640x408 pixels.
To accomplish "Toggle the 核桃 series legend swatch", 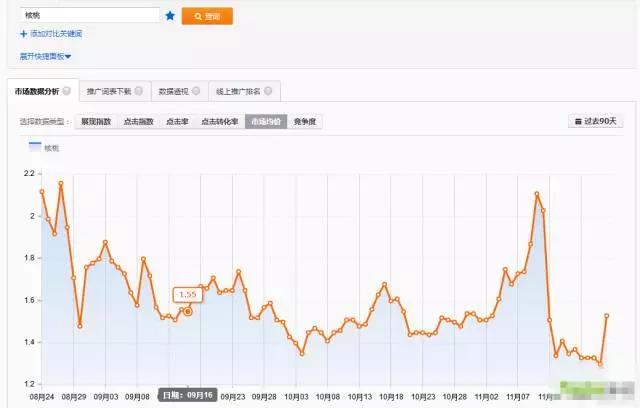I will pyautogui.click(x=35, y=147).
